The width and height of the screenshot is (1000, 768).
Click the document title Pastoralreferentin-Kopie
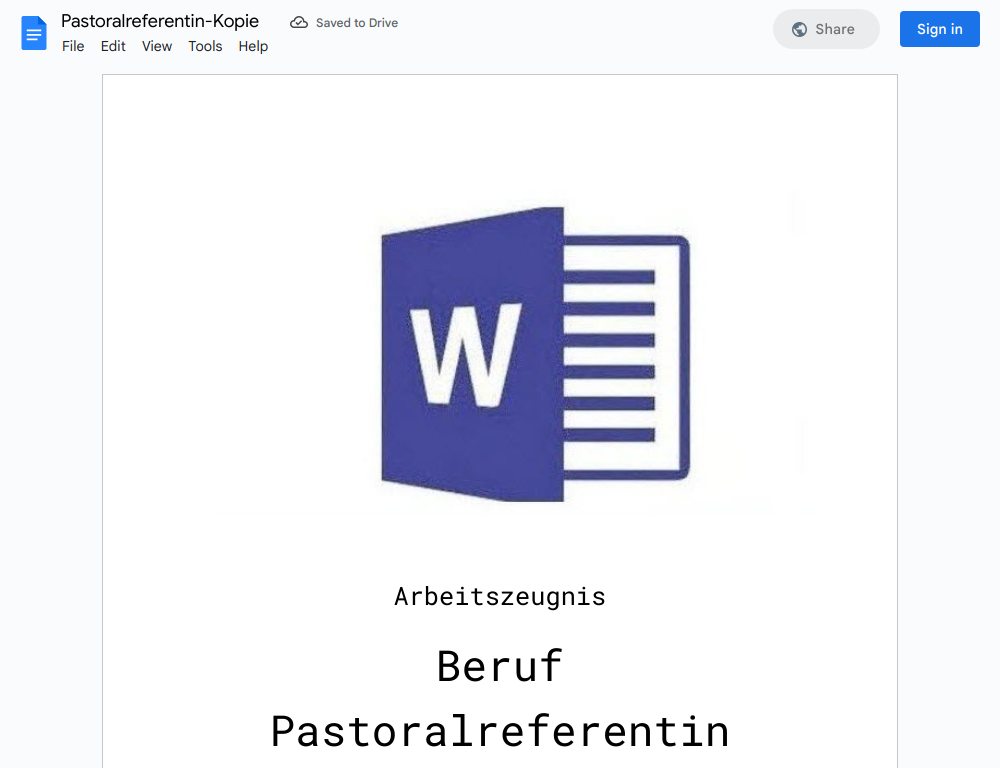(x=160, y=21)
